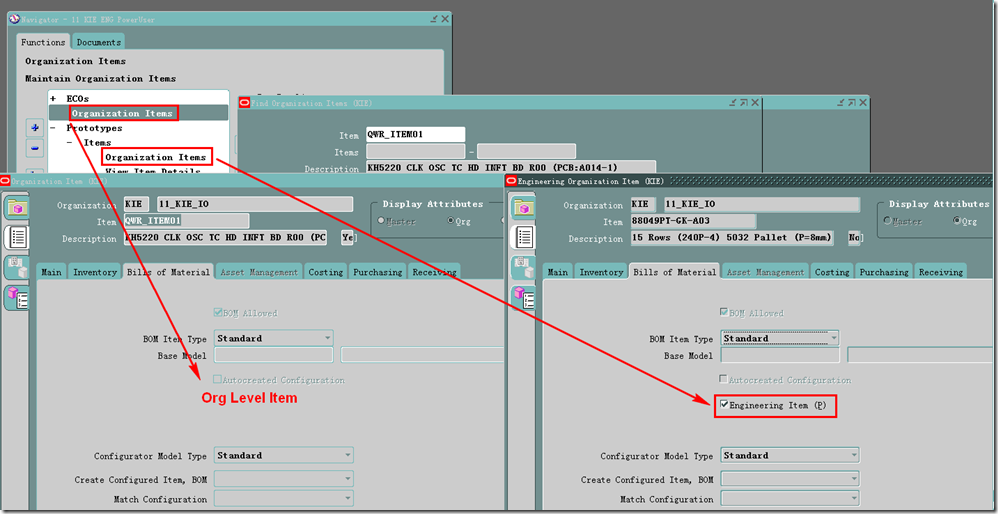
Task: Click highlighted QWR_ITEM01 field in Organization Item window
Action: 186,221
